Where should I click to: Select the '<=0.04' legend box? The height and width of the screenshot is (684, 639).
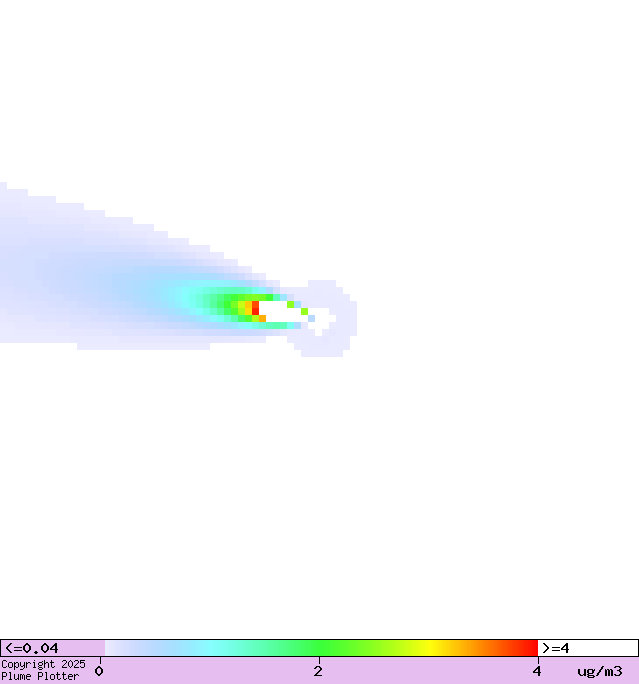[52, 648]
